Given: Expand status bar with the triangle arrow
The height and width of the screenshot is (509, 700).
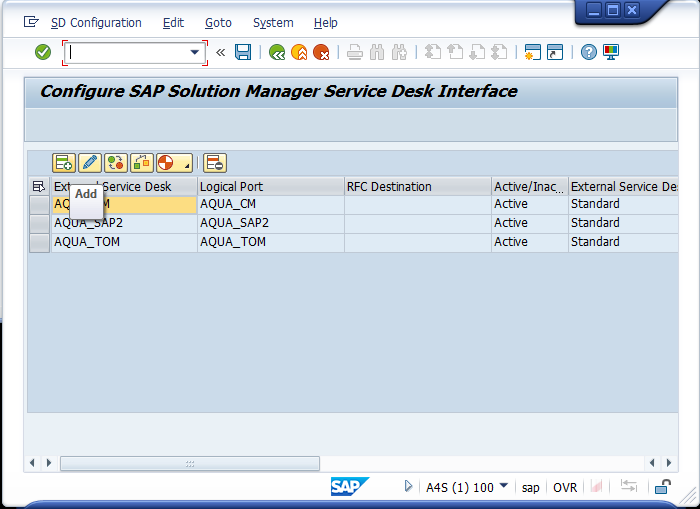Looking at the screenshot, I should 409,487.
